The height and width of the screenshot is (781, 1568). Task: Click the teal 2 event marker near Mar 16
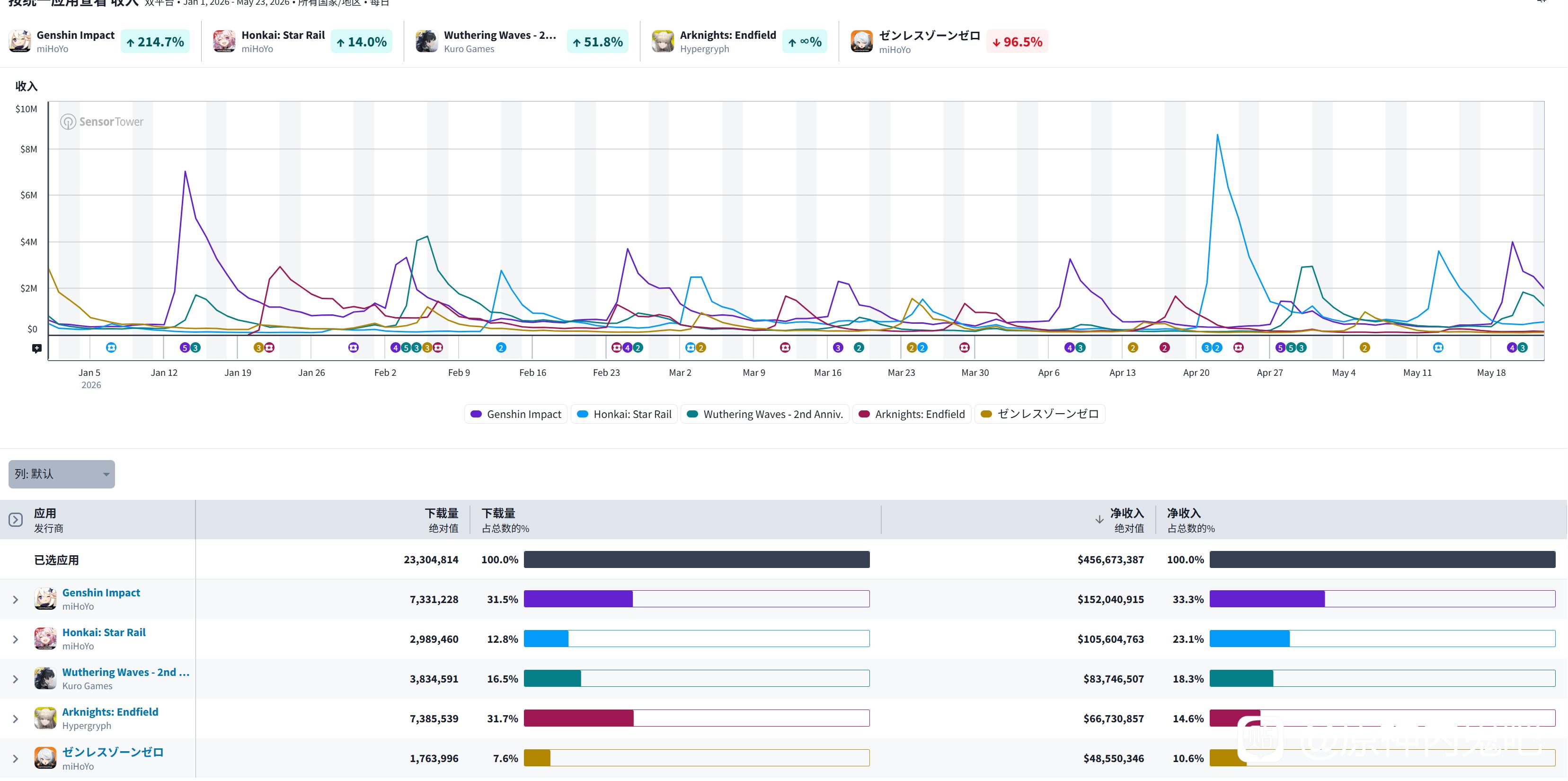[859, 347]
